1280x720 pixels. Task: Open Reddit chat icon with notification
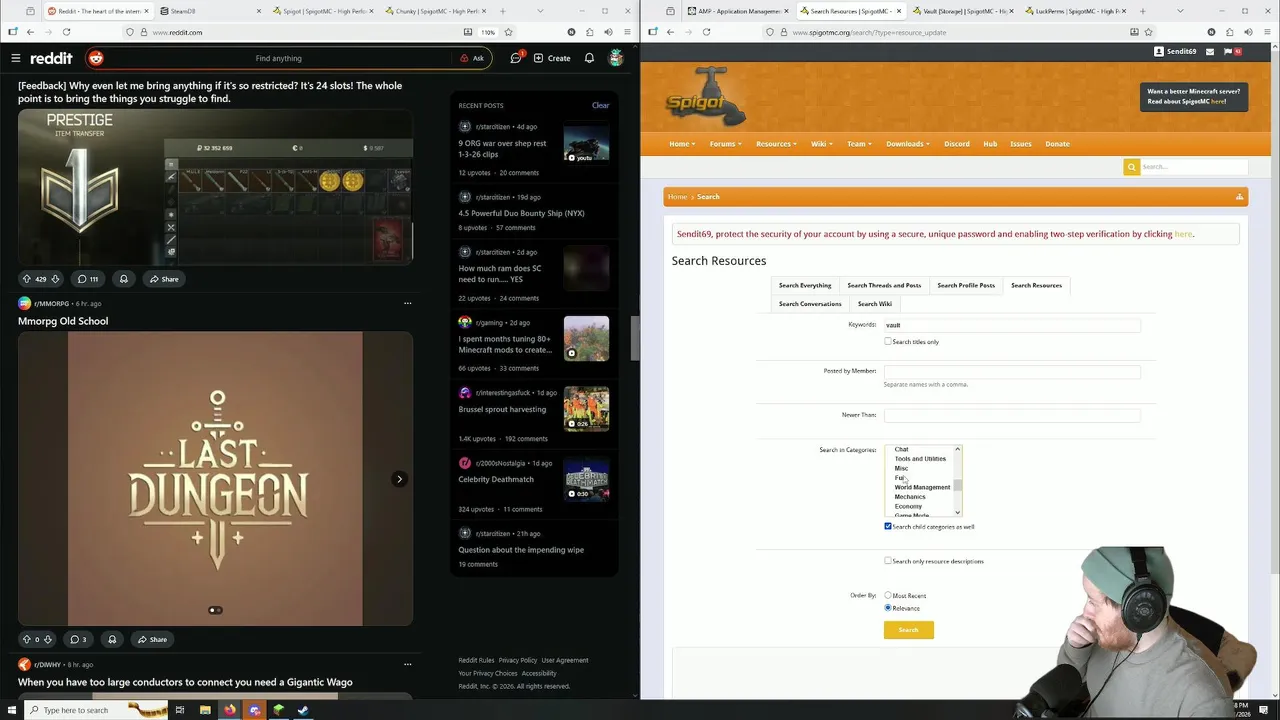(516, 58)
